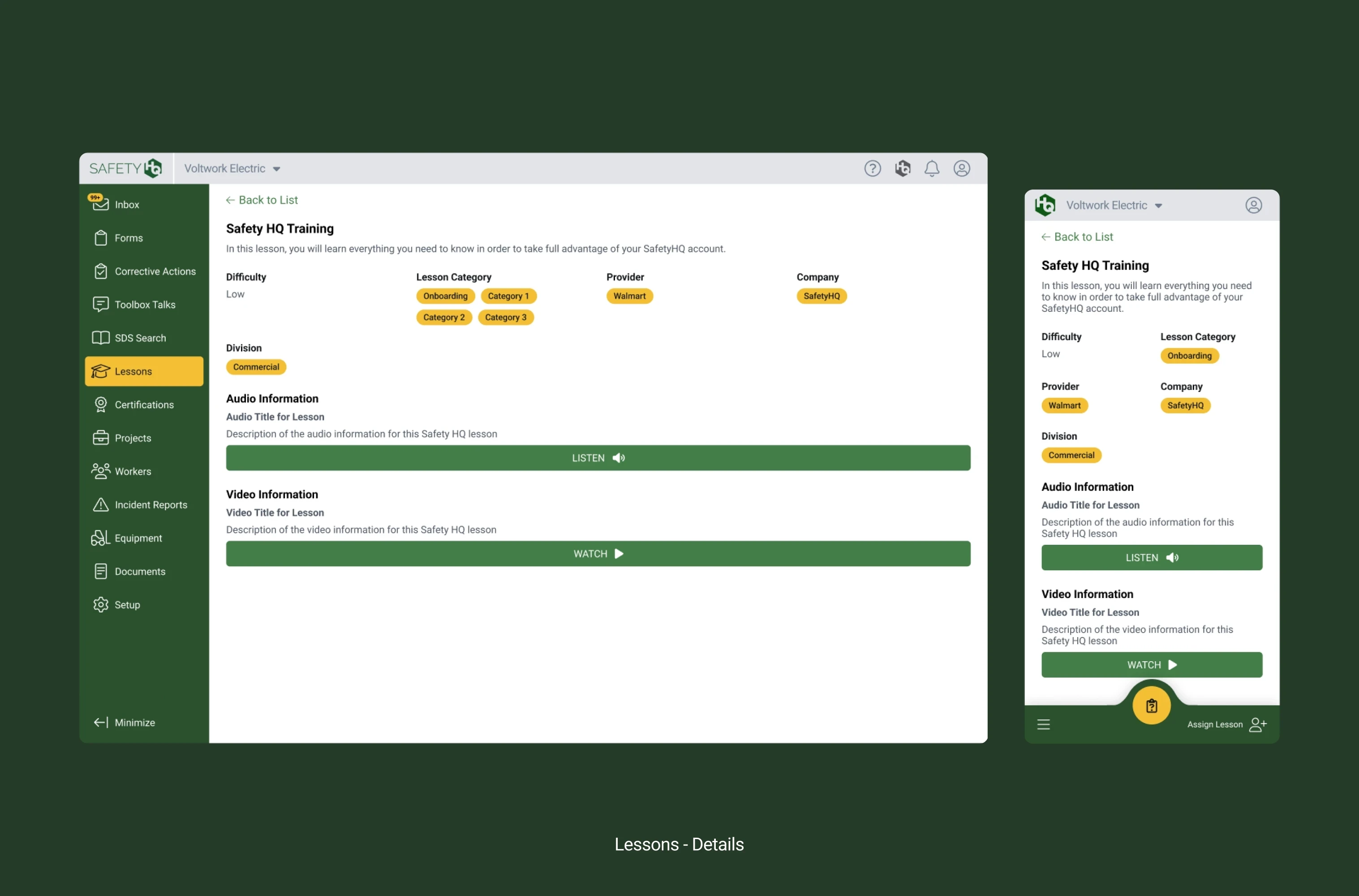Expand the Voltwork Electric mobile dropdown
1359x896 pixels.
click(x=1158, y=206)
